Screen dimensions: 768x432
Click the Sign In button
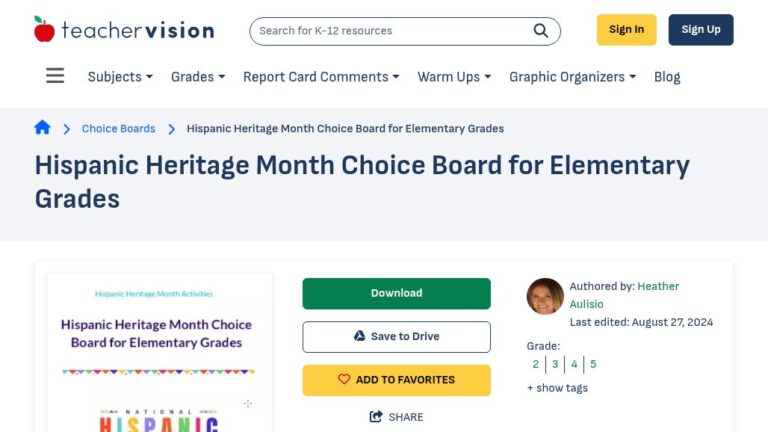point(626,30)
